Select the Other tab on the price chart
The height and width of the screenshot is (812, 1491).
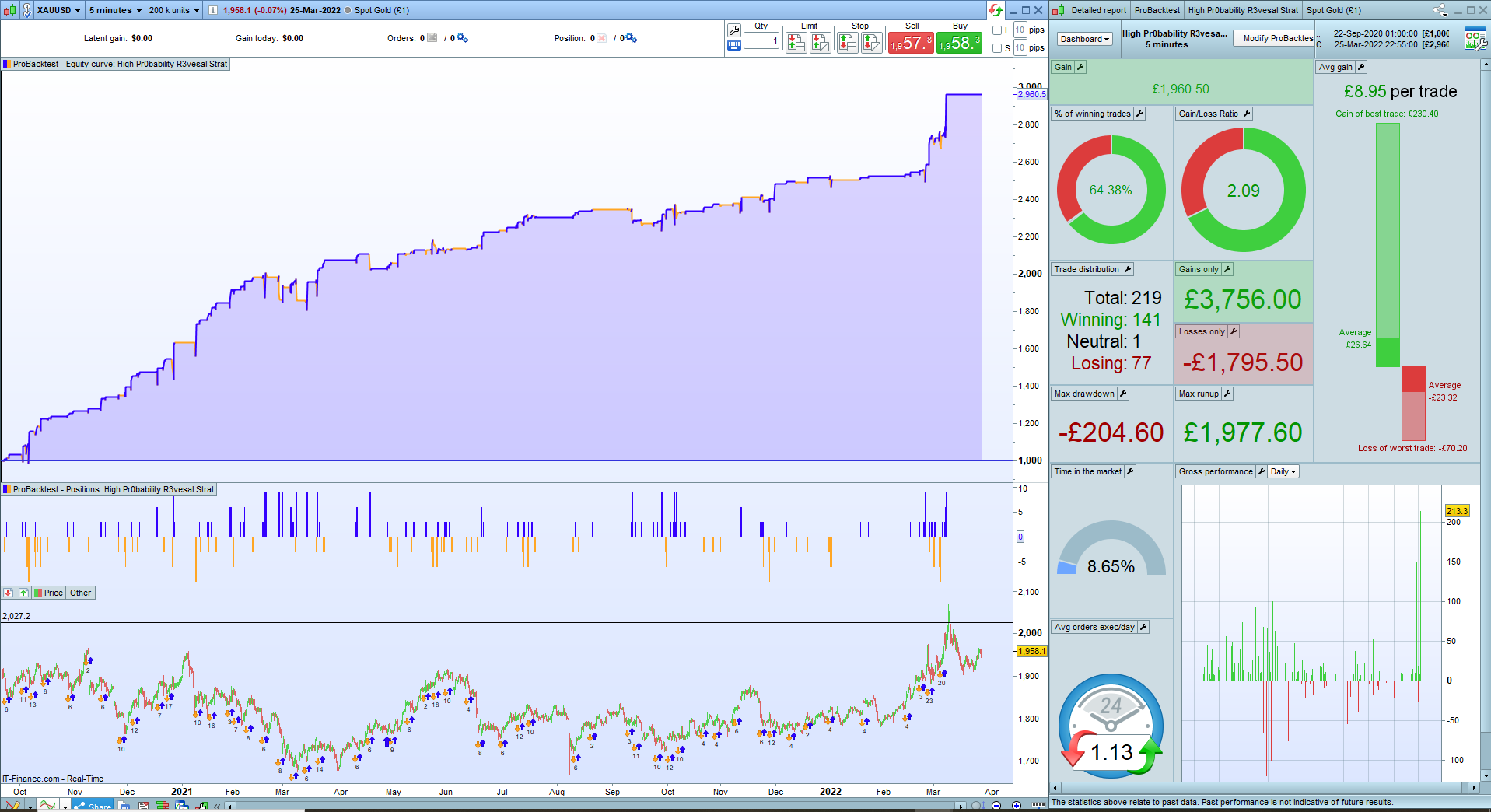[81, 593]
